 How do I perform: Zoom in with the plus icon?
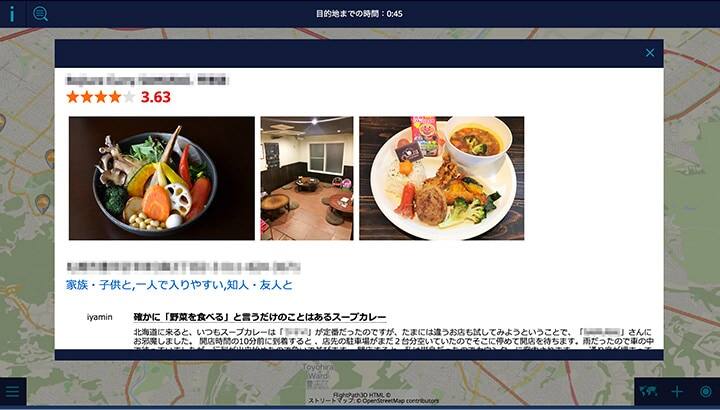[x=677, y=392]
